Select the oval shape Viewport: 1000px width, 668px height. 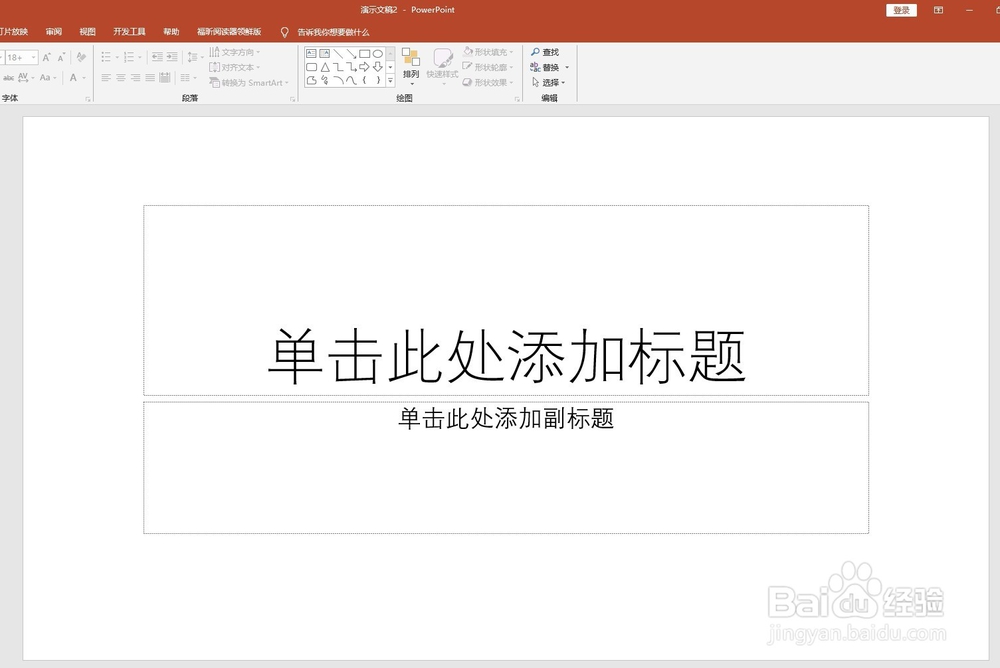tap(378, 54)
